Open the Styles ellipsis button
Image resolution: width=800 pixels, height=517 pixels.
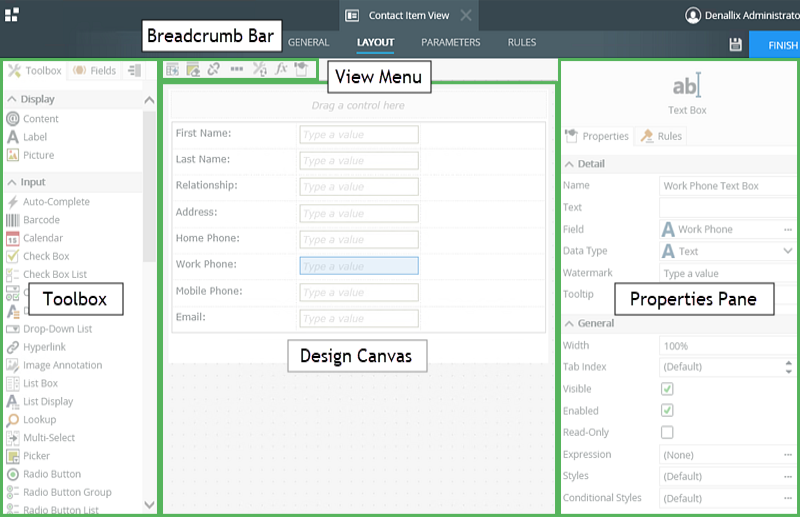(x=788, y=477)
